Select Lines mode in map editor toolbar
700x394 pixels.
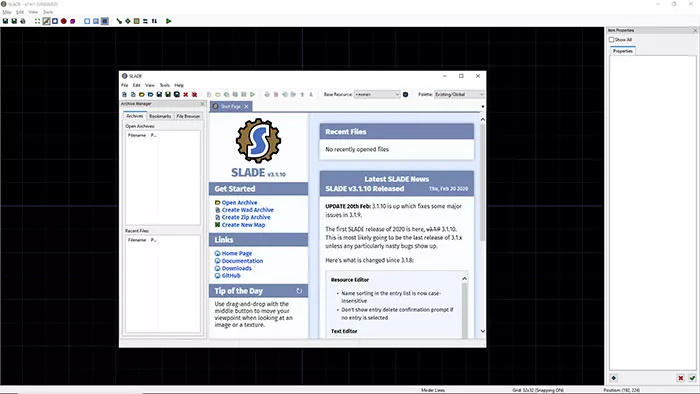click(46, 21)
